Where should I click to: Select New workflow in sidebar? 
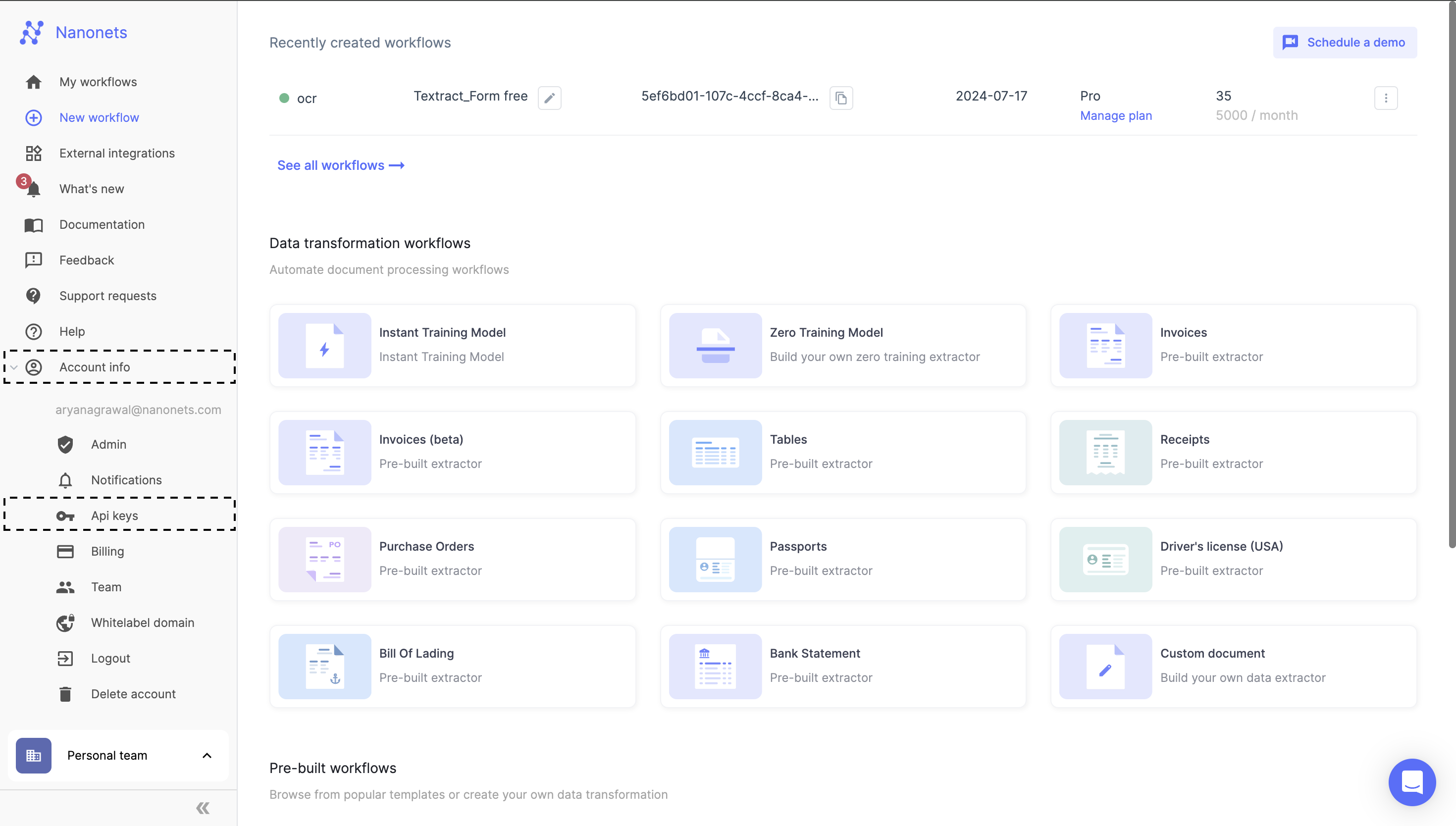(99, 117)
